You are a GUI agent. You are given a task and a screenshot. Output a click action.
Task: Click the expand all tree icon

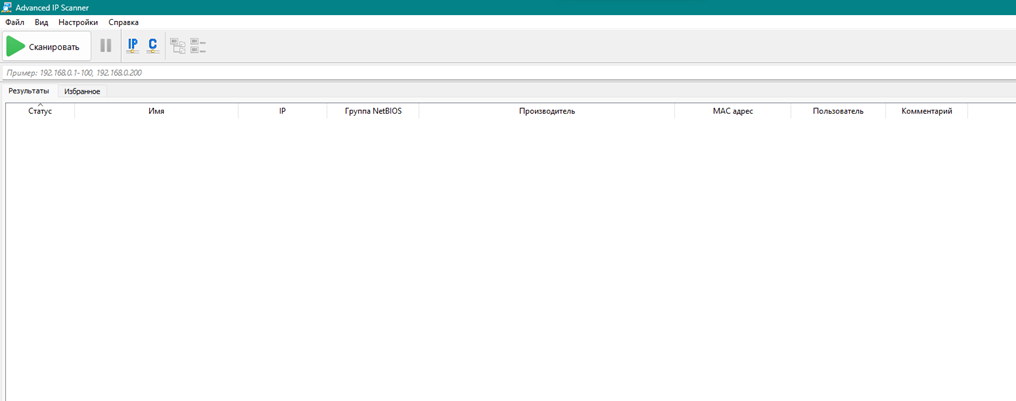coord(178,46)
